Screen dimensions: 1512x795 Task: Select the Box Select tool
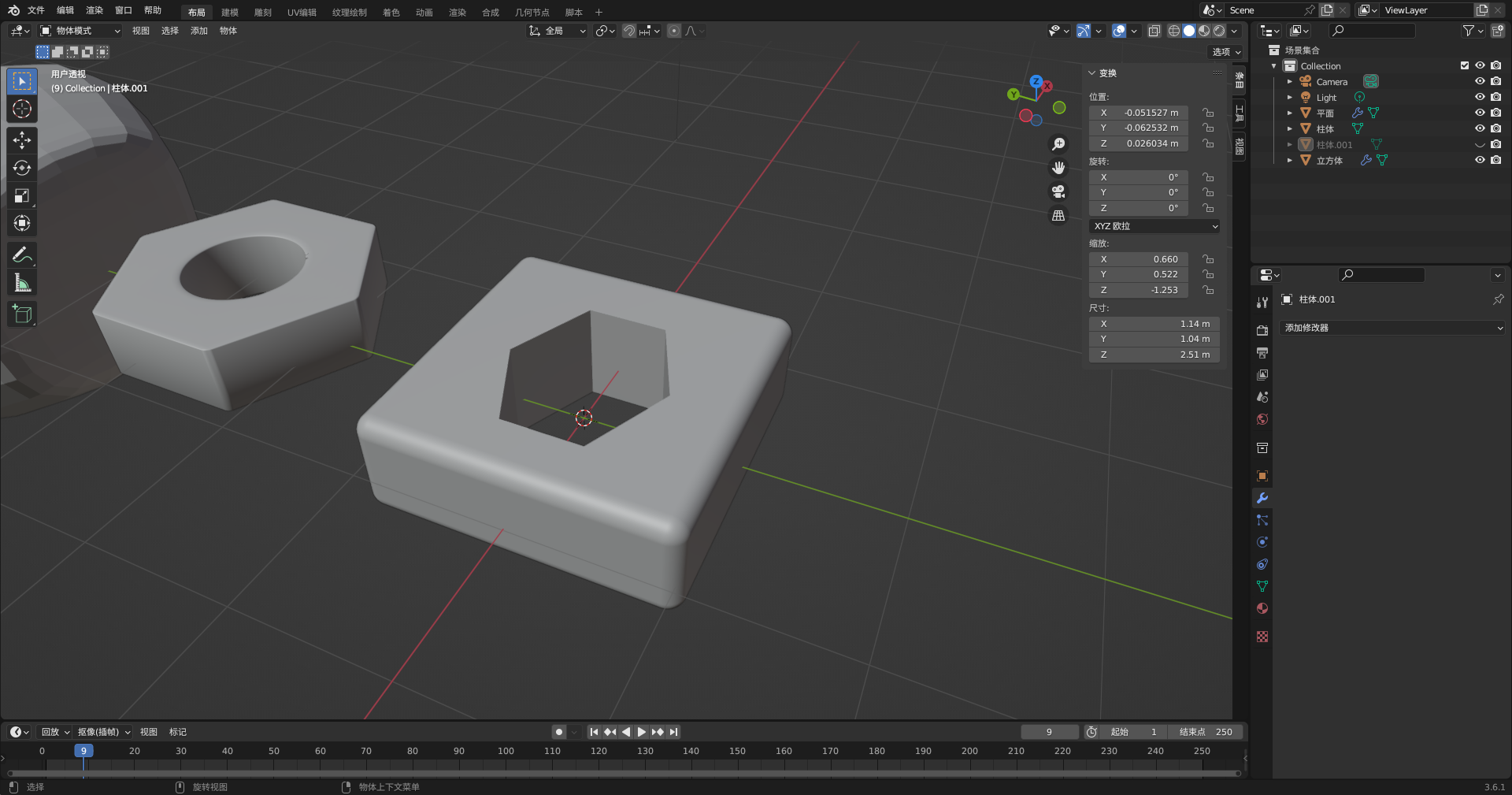pos(22,81)
